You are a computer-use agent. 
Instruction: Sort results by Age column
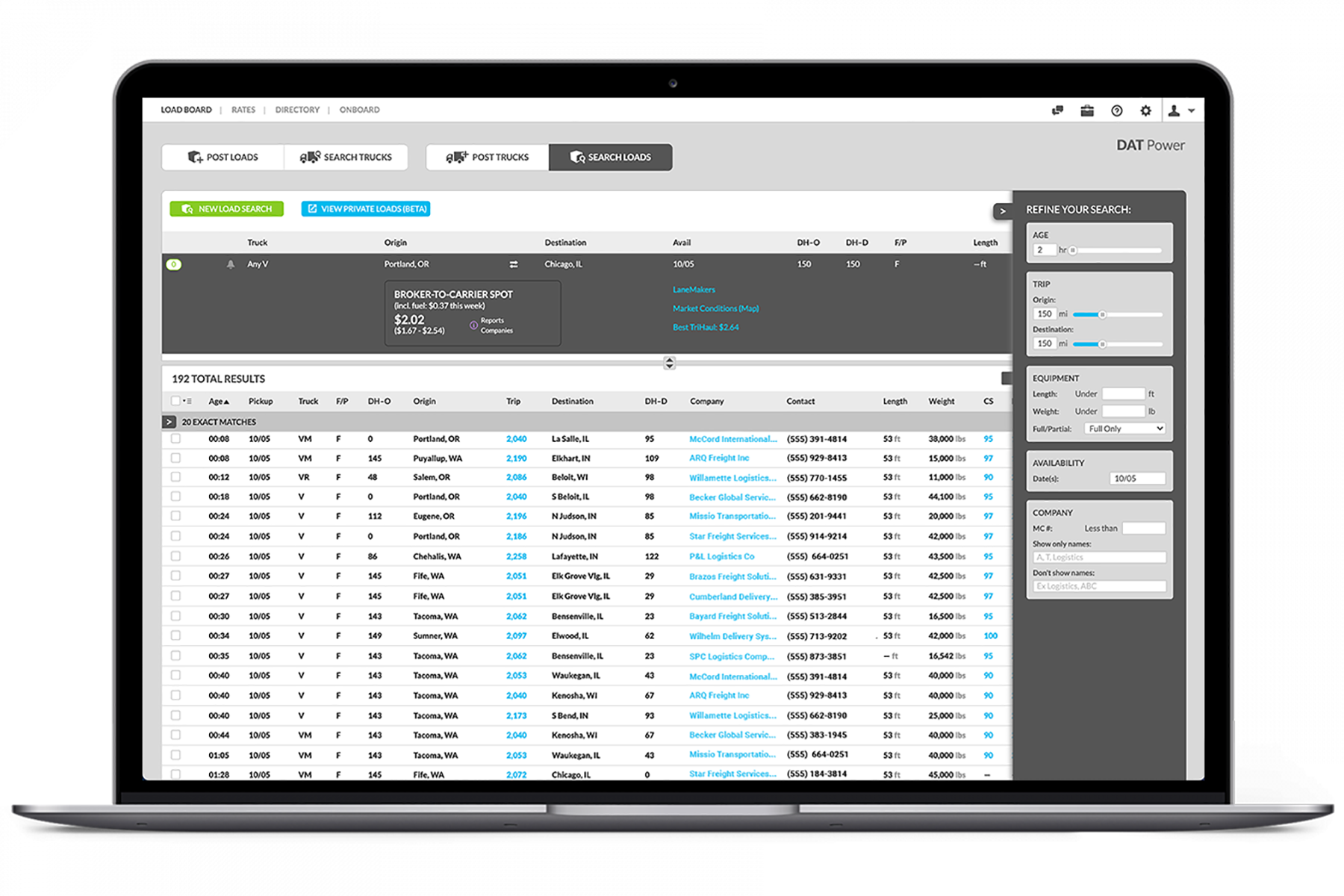click(x=219, y=402)
